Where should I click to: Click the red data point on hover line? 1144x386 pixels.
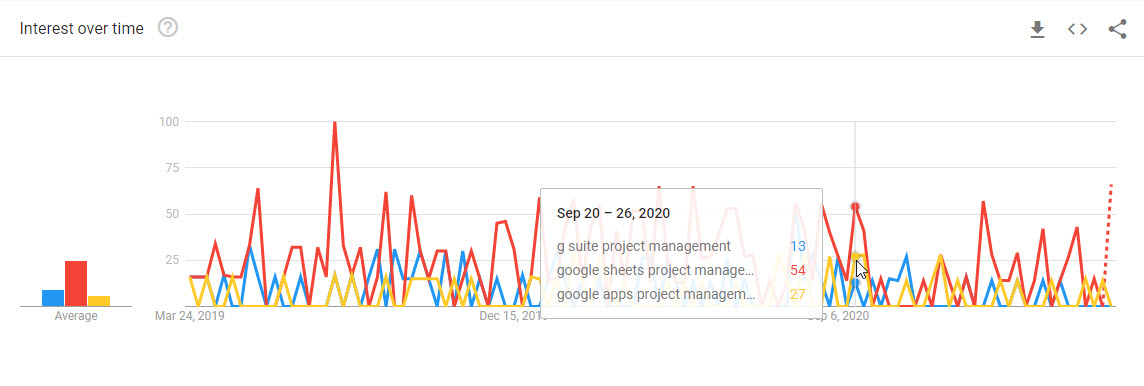point(855,206)
